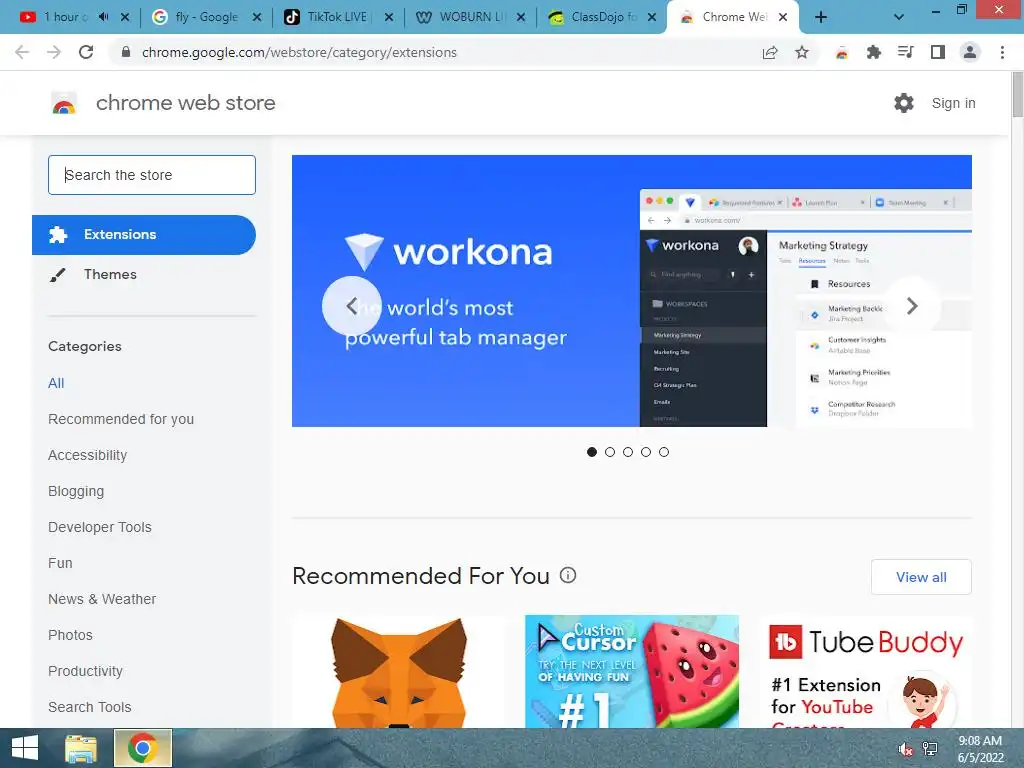This screenshot has width=1024, height=768.
Task: Open a new tab with the plus button
Action: [821, 18]
